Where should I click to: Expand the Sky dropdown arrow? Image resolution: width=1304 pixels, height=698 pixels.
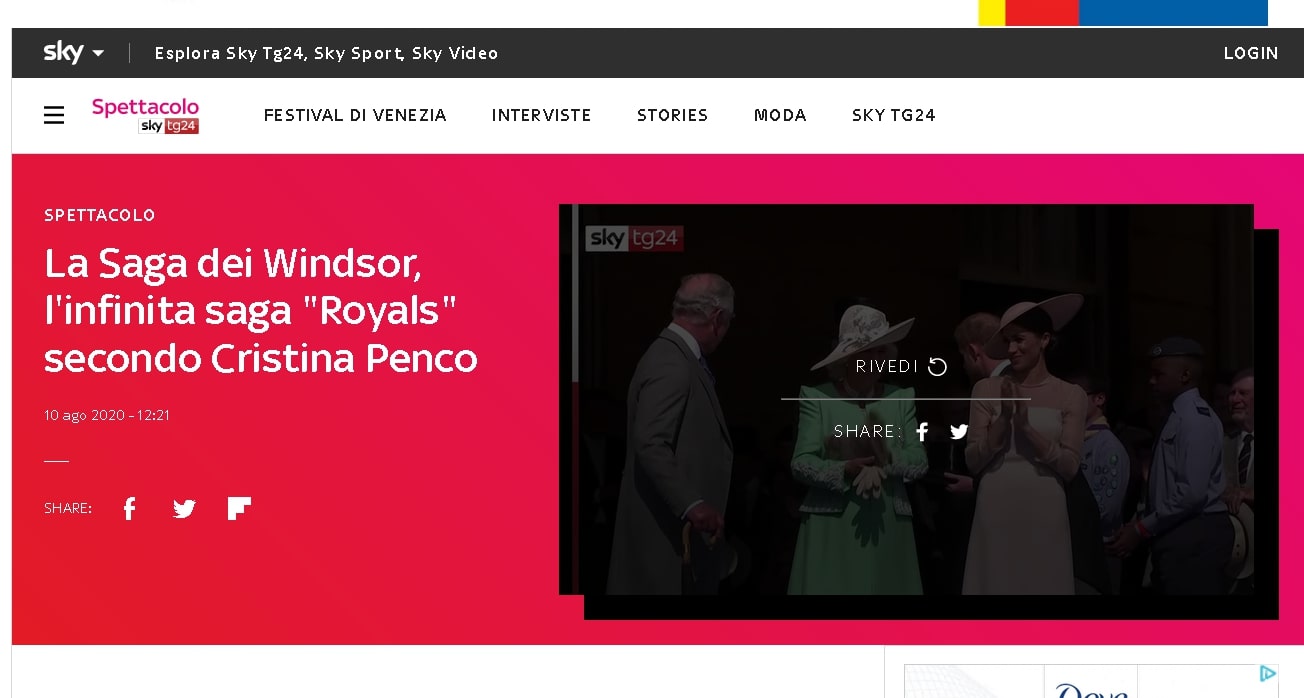(98, 53)
